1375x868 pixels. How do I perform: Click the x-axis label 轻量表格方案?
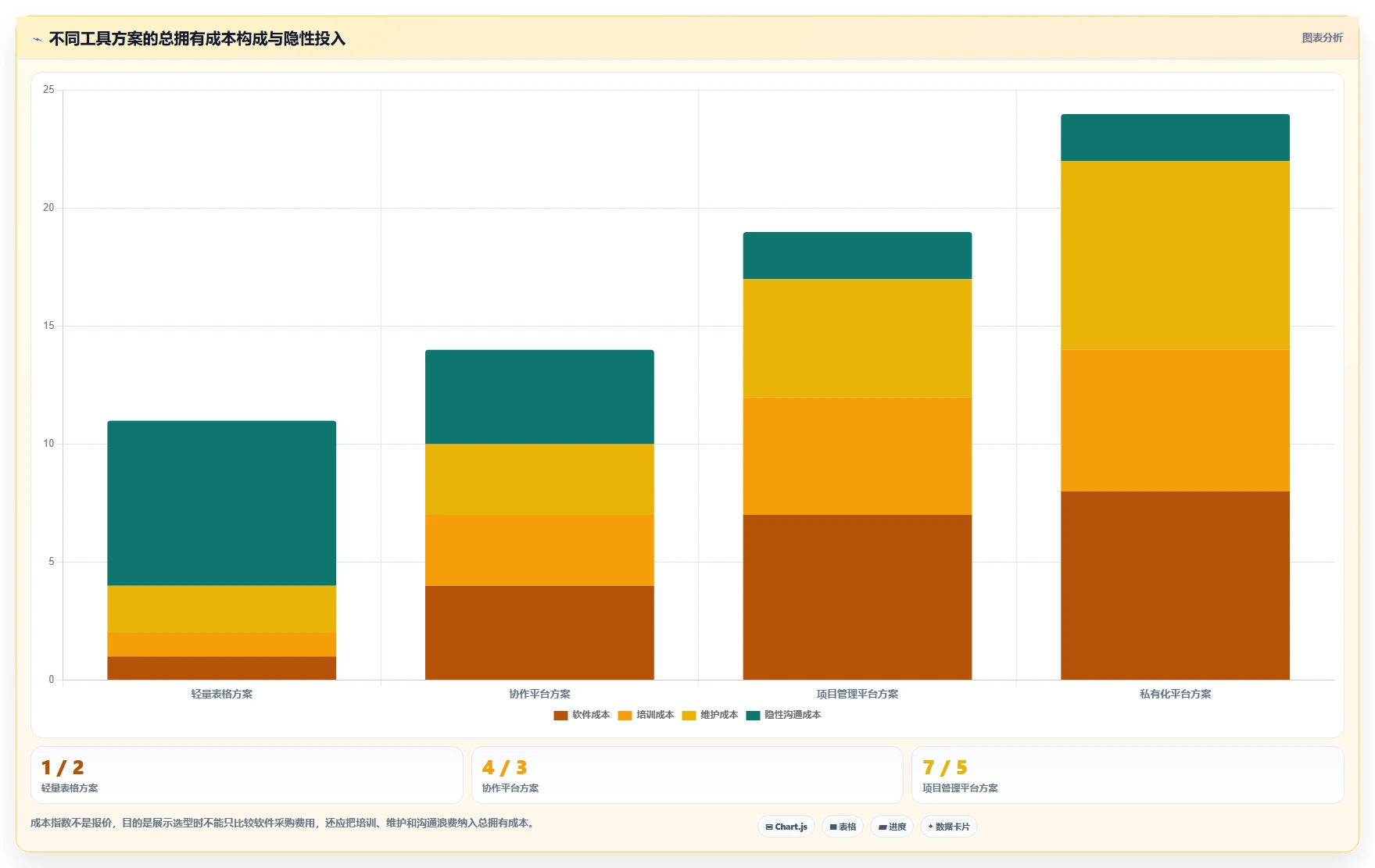pyautogui.click(x=222, y=694)
